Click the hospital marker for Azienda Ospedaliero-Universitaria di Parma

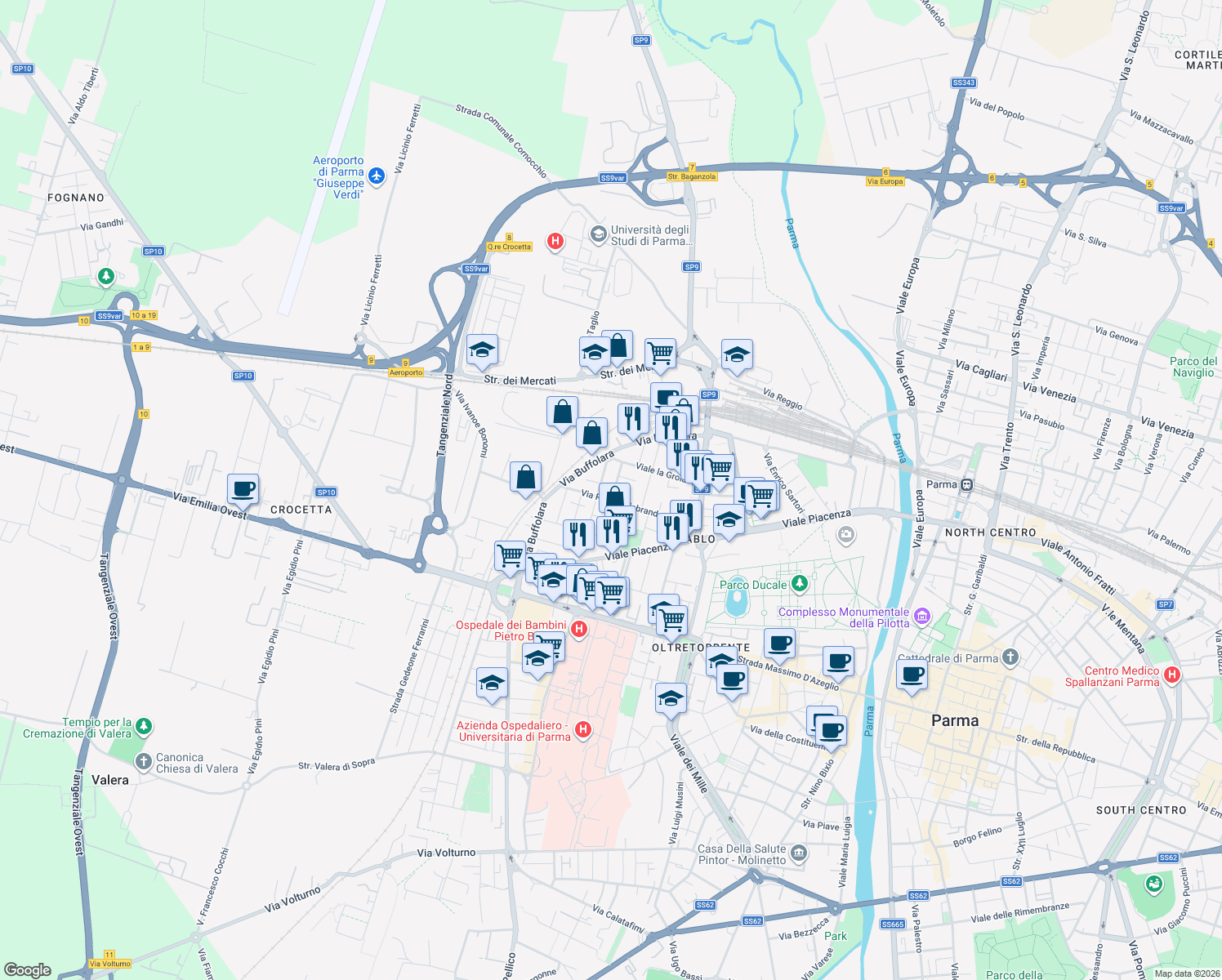(582, 729)
